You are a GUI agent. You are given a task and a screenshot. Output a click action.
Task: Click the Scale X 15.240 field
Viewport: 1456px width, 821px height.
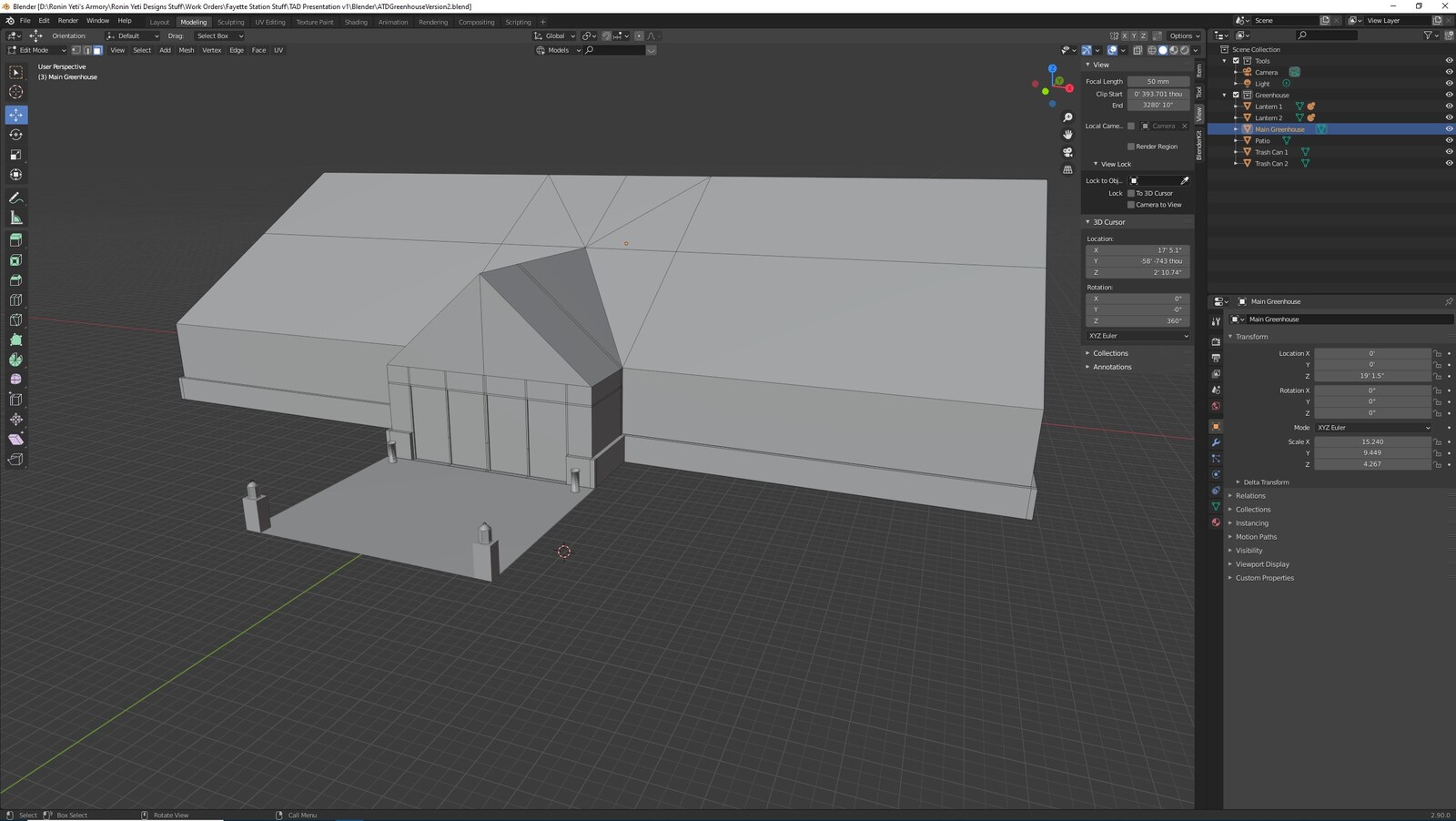point(1373,441)
